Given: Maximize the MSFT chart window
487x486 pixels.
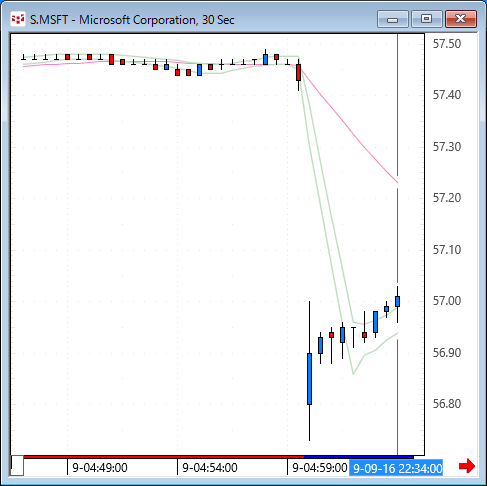Looking at the screenshot, I should (426, 19).
